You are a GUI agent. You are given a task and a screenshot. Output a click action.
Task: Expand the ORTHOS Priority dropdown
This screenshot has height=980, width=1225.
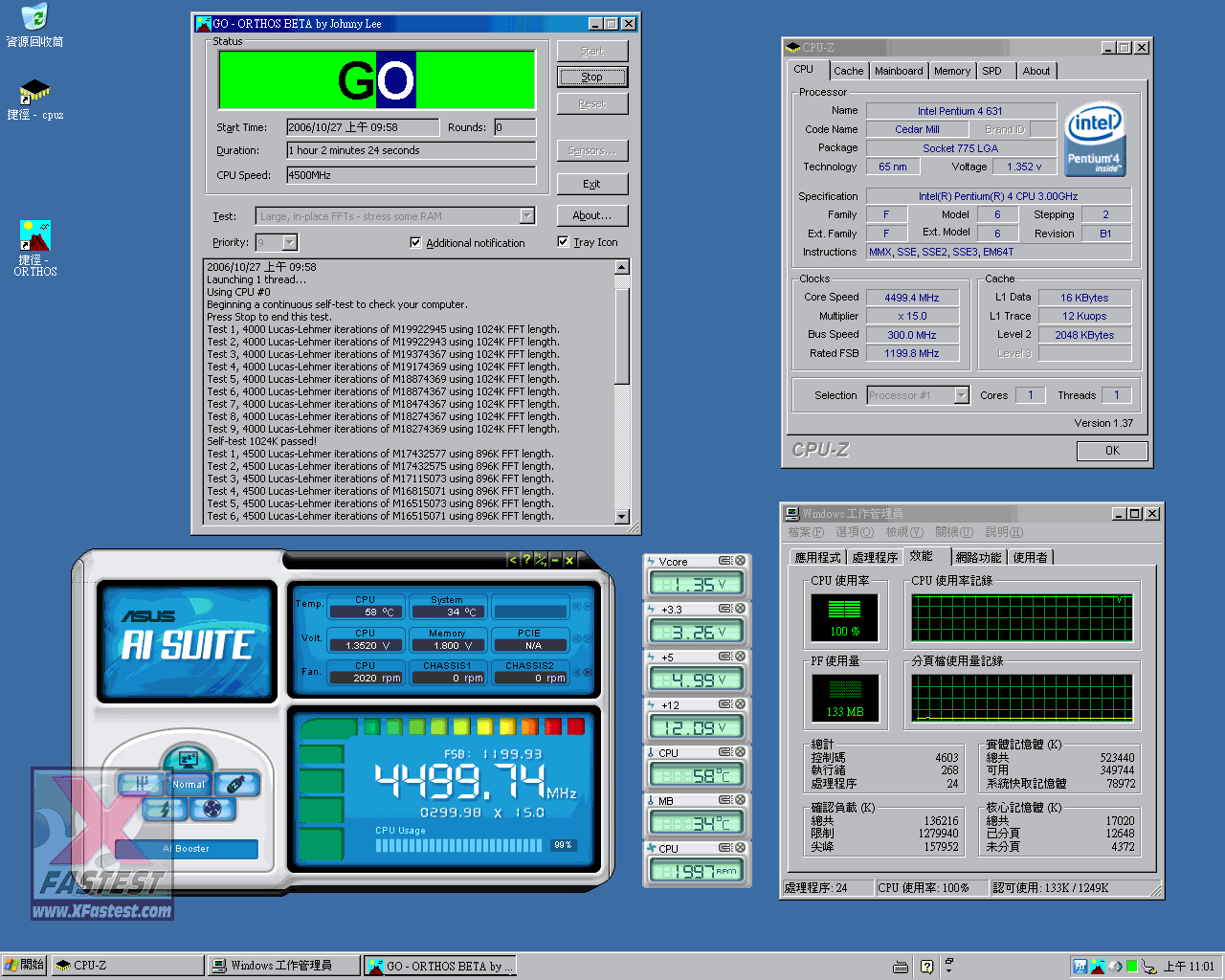click(x=290, y=243)
